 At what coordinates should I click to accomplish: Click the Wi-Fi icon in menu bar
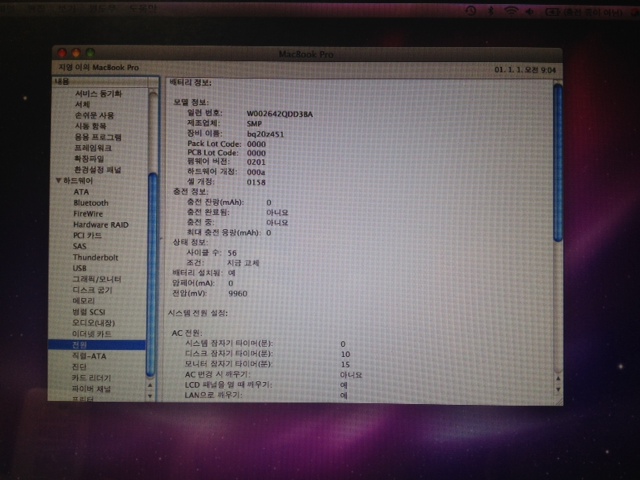tap(512, 10)
